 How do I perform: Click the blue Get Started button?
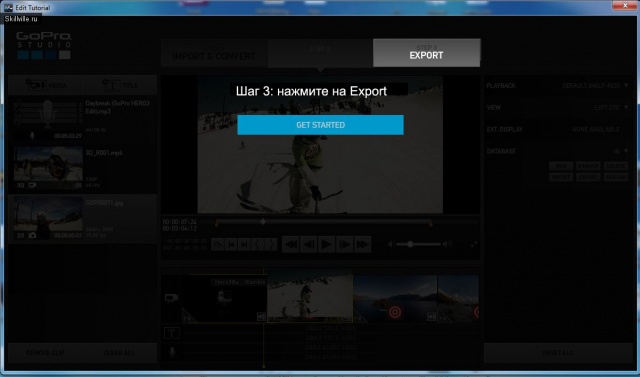[x=320, y=125]
